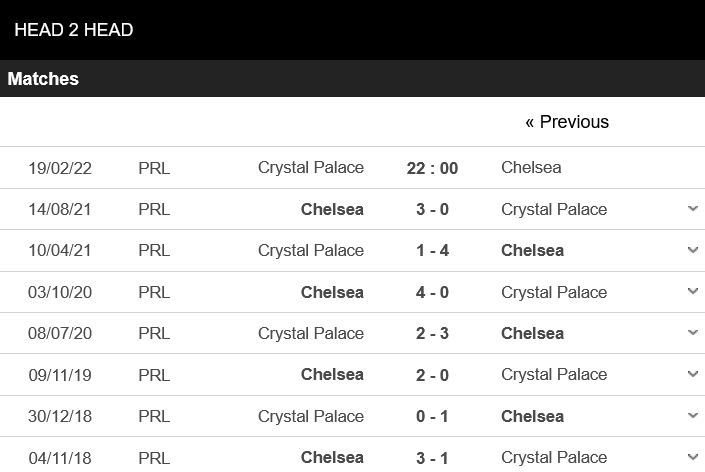Click the 2 - 0 score from 09/11/19
The width and height of the screenshot is (705, 472).
coord(432,375)
